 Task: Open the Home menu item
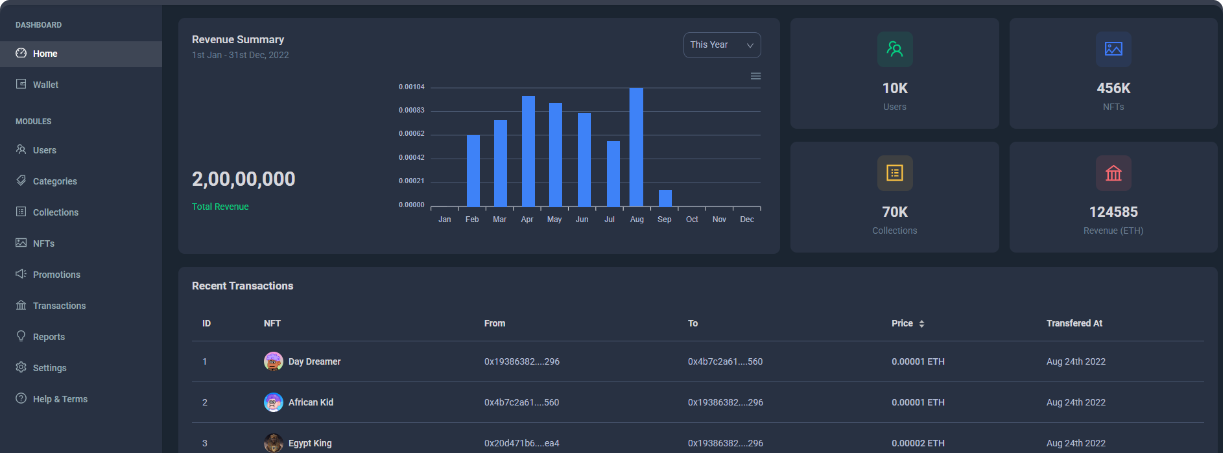coord(81,54)
